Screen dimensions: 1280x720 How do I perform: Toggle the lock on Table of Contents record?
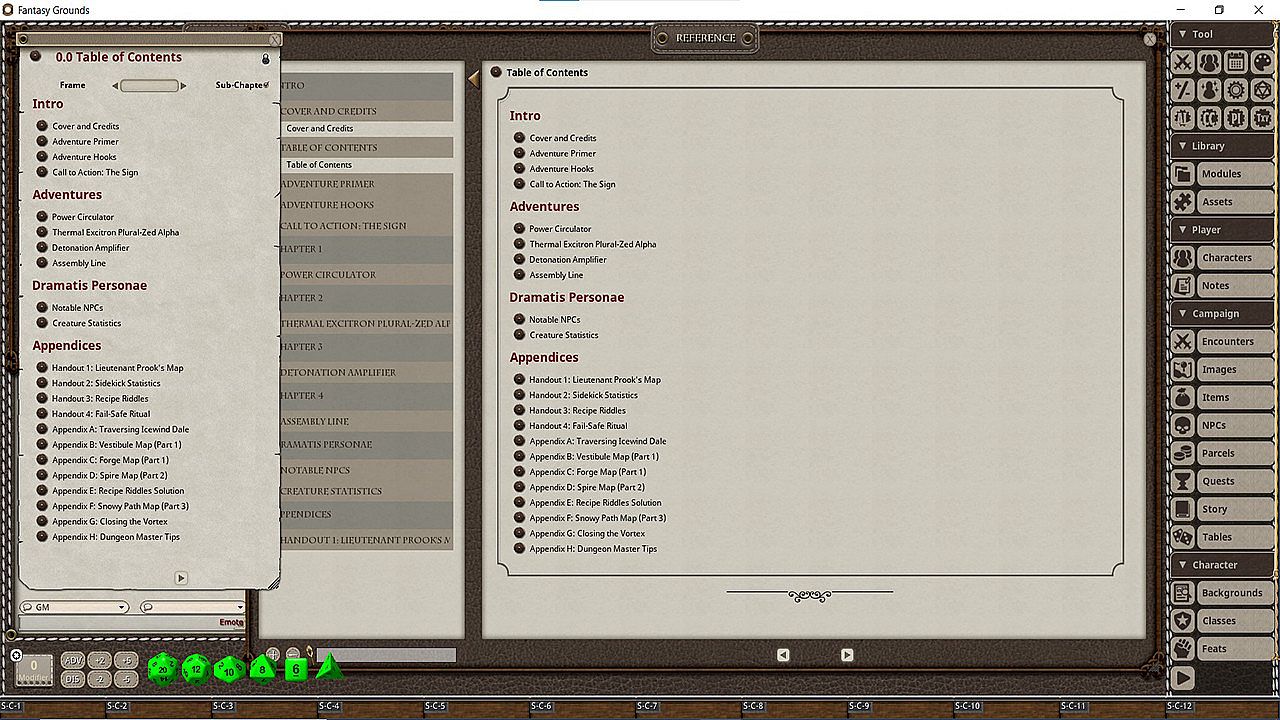coord(266,59)
